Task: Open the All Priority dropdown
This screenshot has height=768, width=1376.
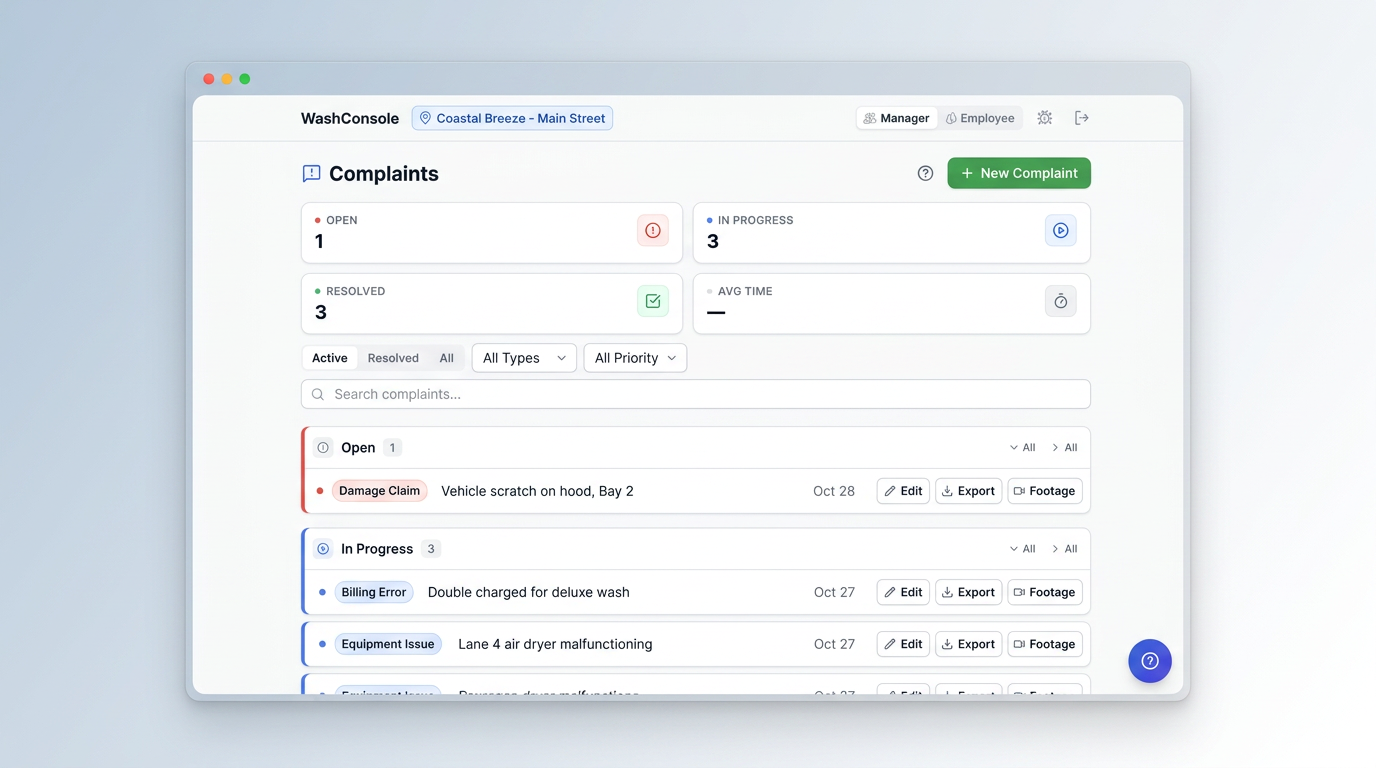Action: pyautogui.click(x=635, y=358)
